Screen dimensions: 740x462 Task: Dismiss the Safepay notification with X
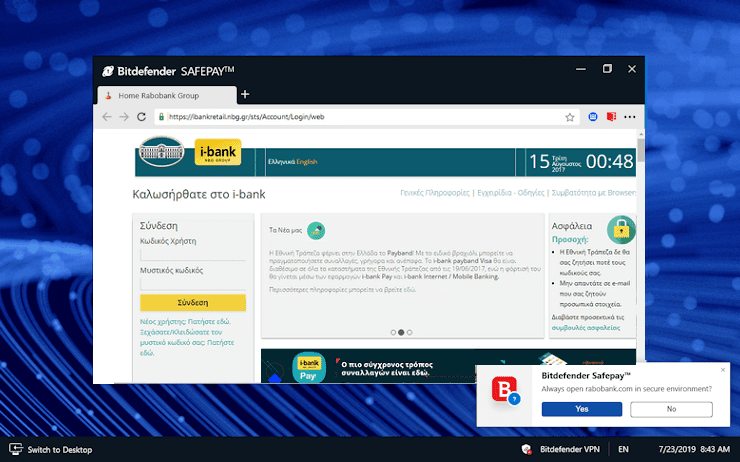click(x=723, y=370)
